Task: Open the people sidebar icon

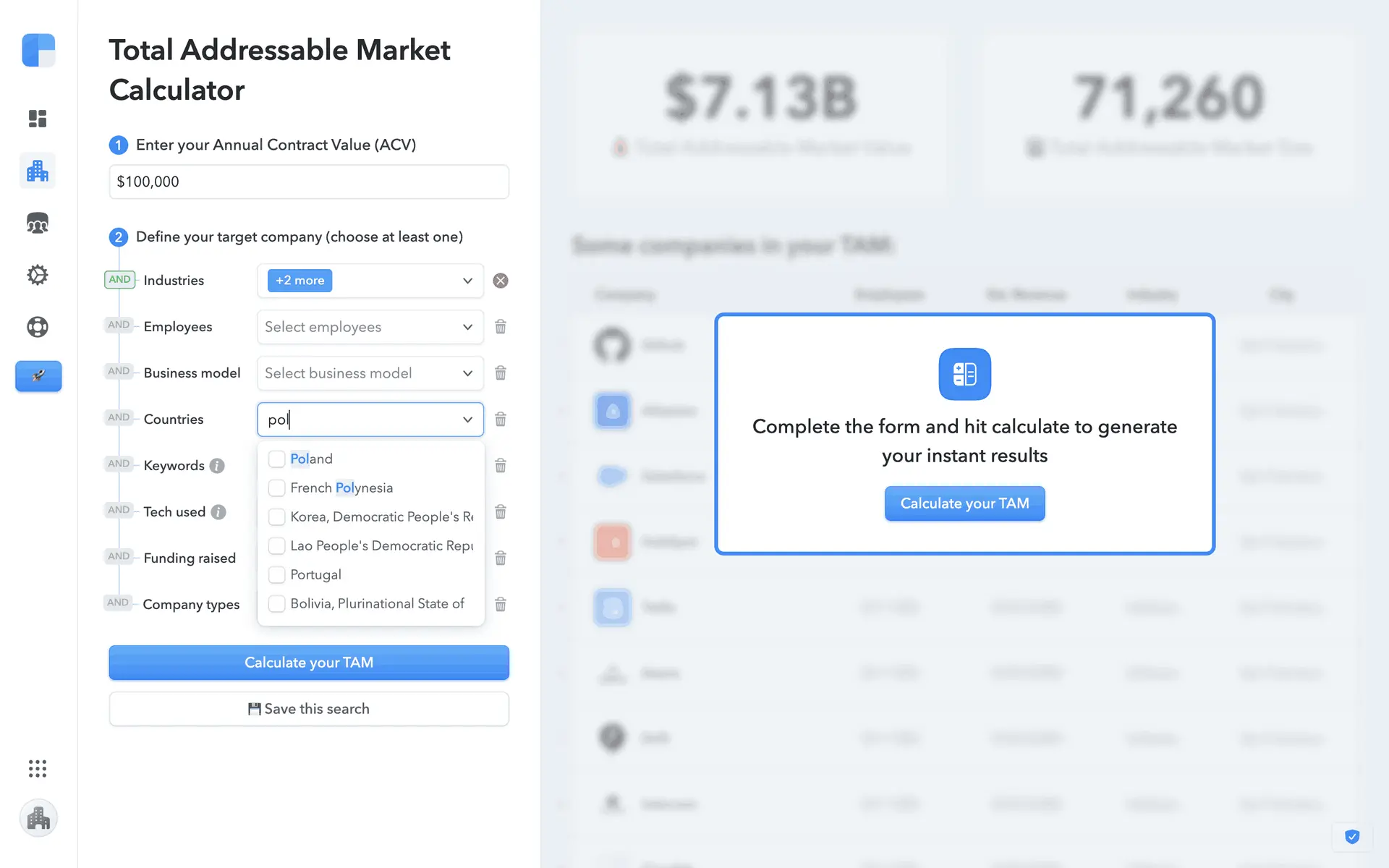Action: [38, 224]
